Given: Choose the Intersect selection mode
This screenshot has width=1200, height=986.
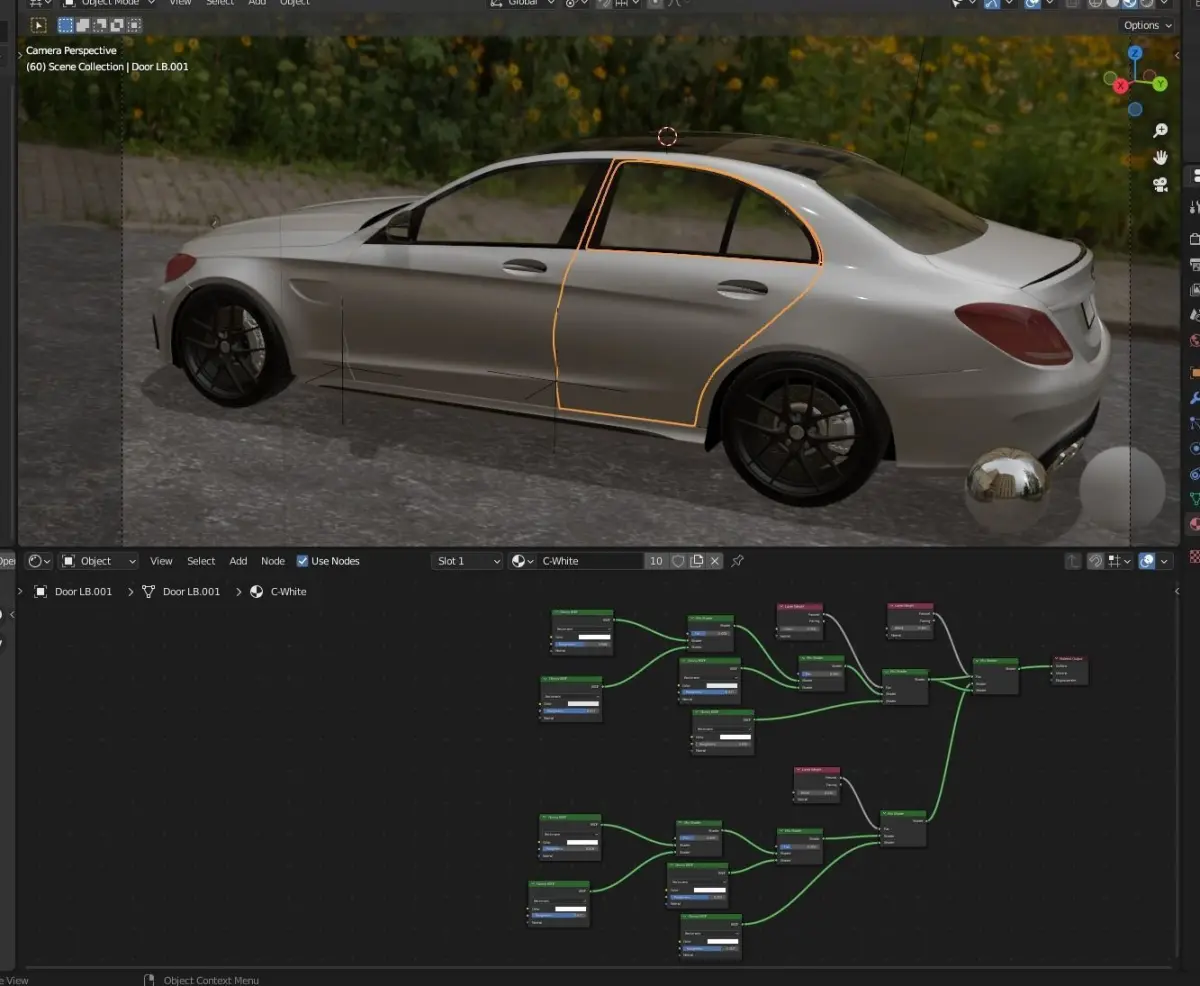Looking at the screenshot, I should [x=134, y=25].
